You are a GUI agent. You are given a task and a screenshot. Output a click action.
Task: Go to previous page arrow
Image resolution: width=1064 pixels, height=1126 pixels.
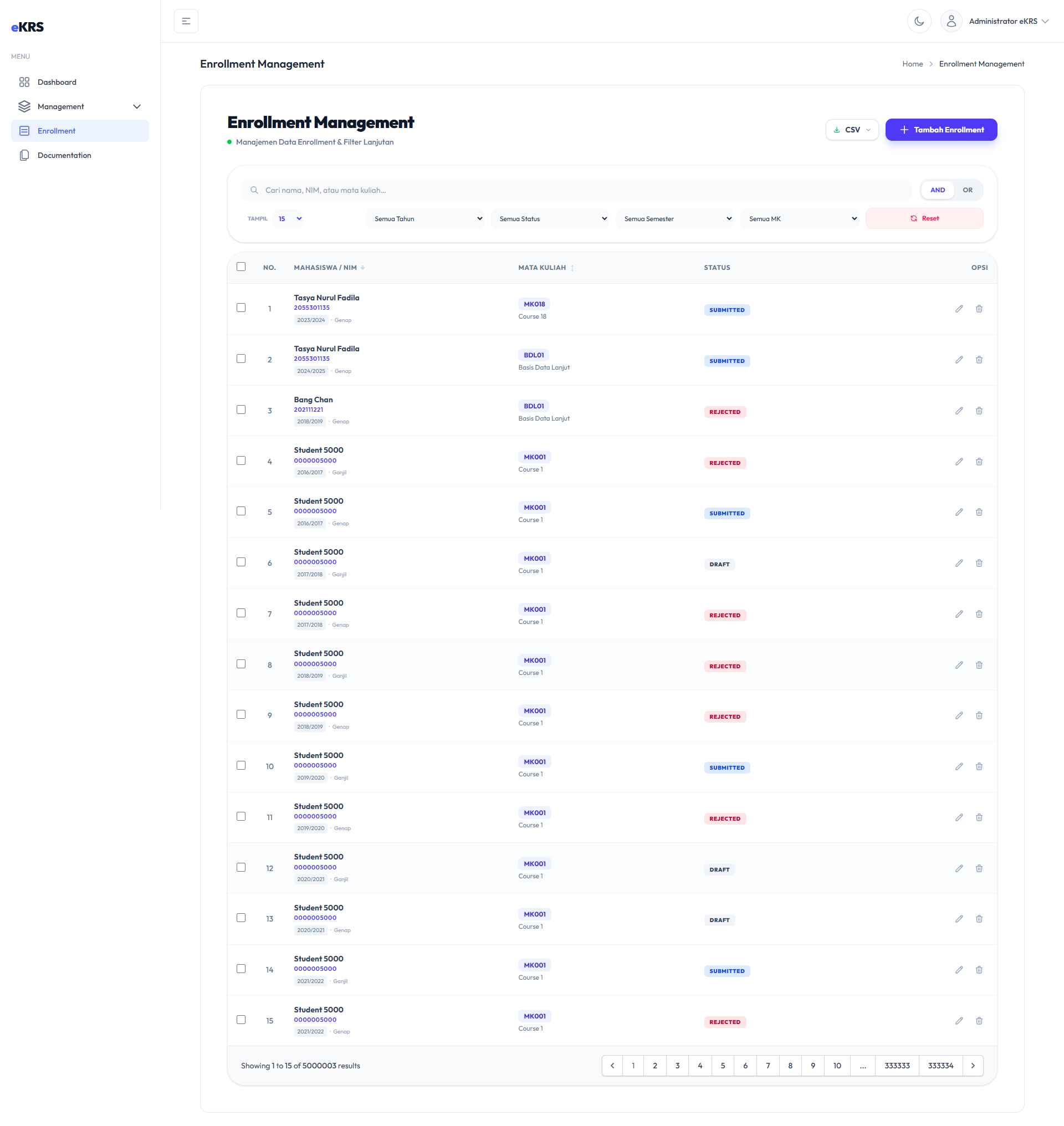612,1066
